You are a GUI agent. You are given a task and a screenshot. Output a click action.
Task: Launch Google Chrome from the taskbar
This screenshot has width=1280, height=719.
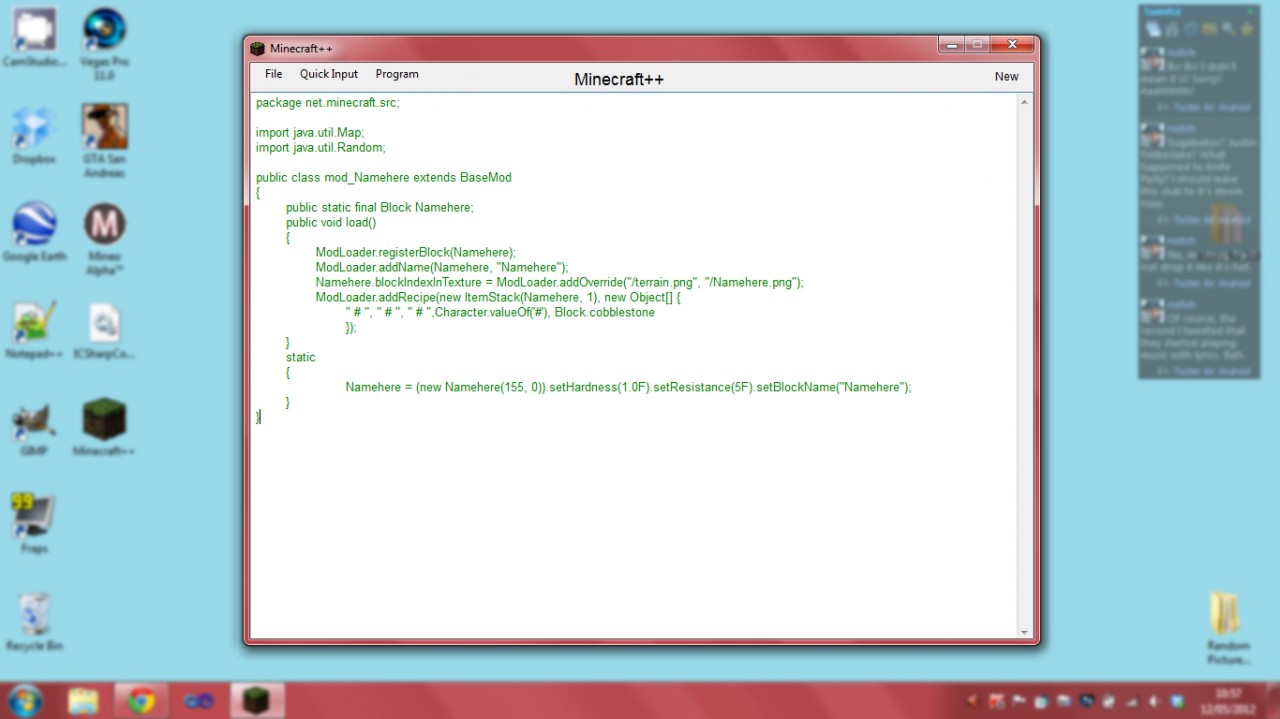coord(142,700)
